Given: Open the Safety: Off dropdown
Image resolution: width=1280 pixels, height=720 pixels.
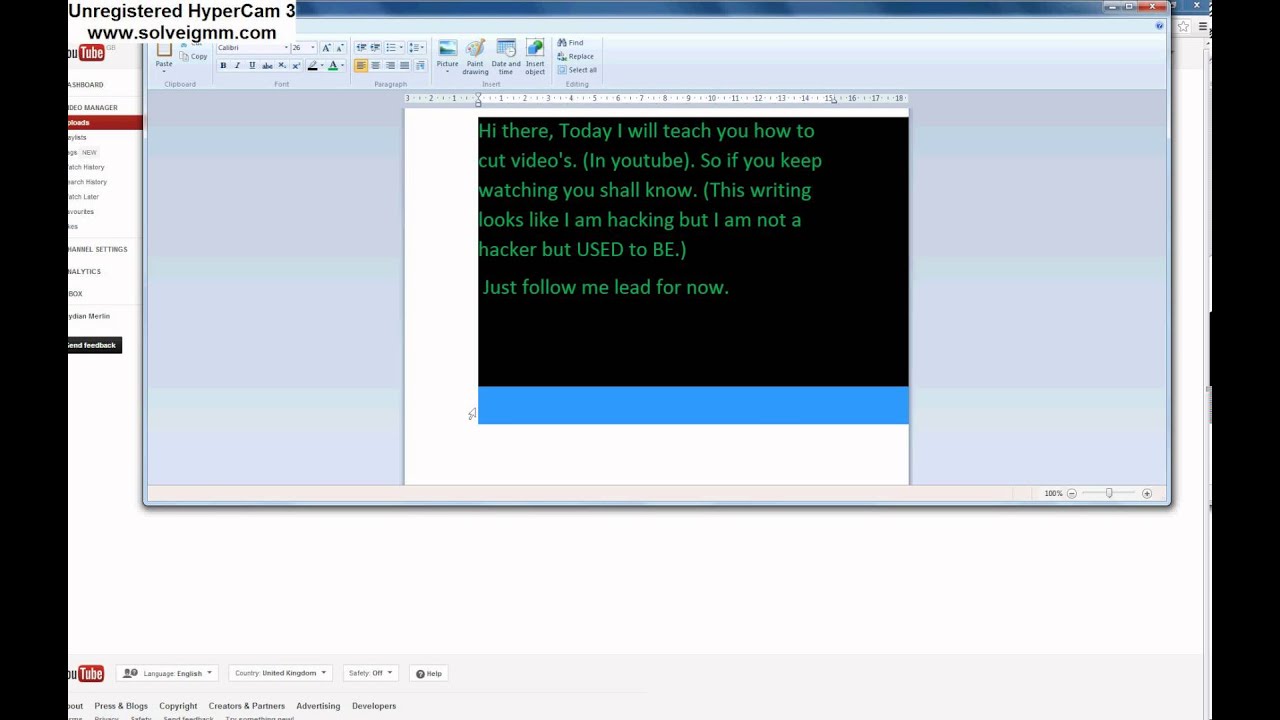Looking at the screenshot, I should 369,673.
